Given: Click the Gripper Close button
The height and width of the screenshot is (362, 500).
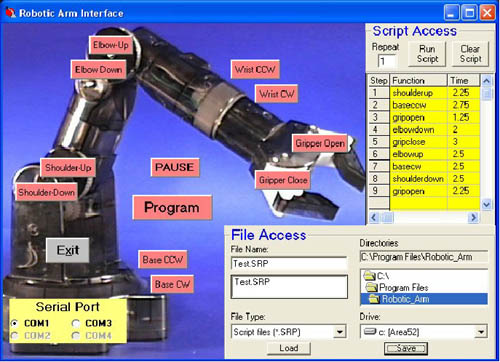Looking at the screenshot, I should coord(283,180).
